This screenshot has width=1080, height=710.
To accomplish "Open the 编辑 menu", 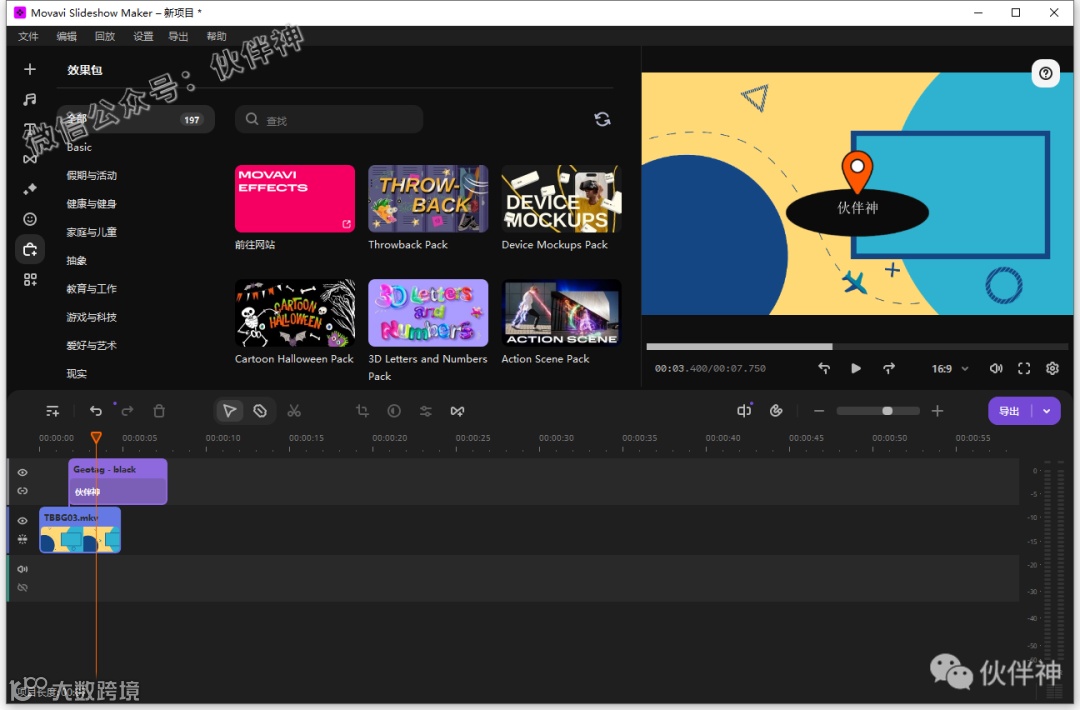I will [x=67, y=36].
